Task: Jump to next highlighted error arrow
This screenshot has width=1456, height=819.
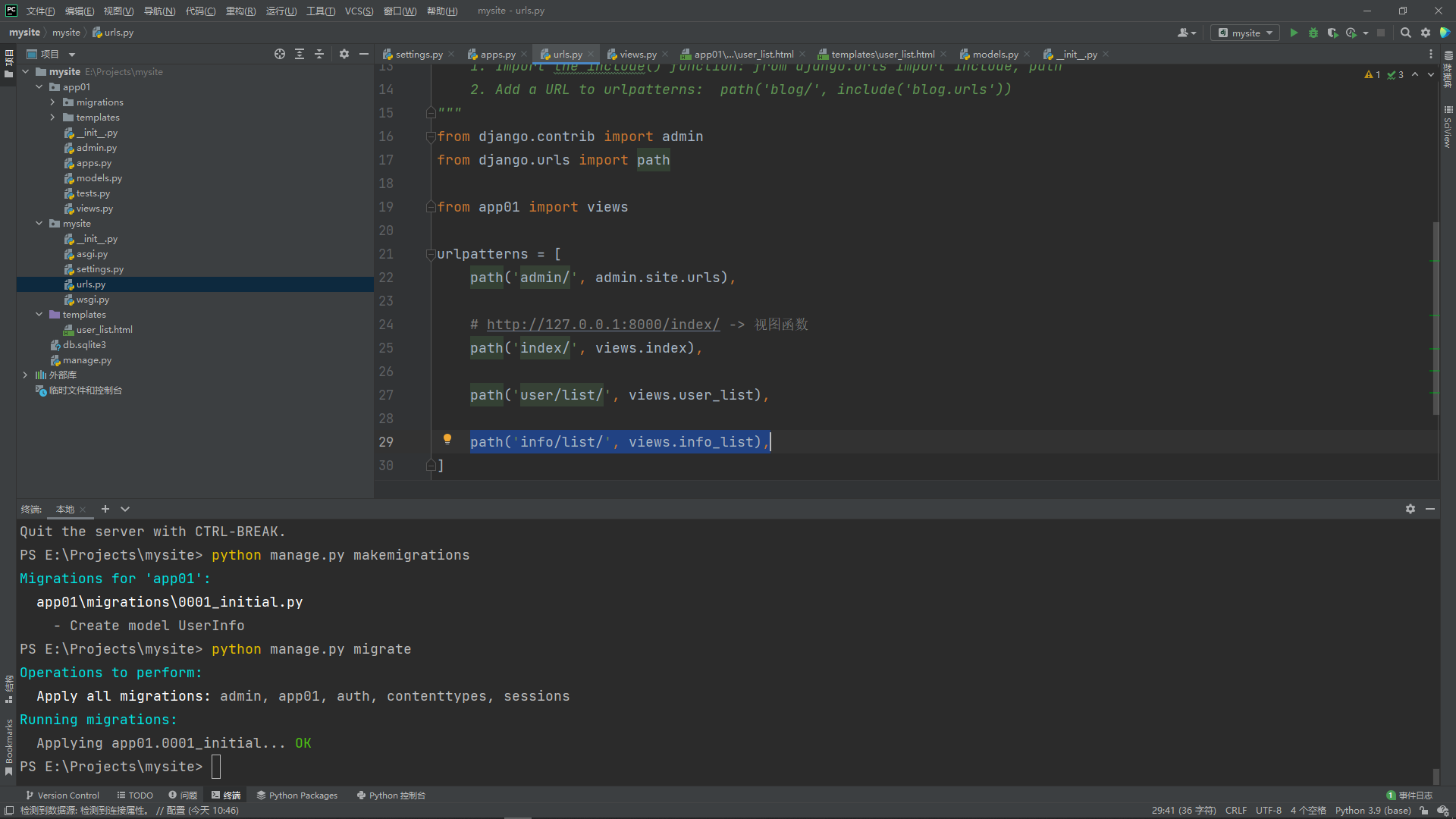Action: point(1431,74)
